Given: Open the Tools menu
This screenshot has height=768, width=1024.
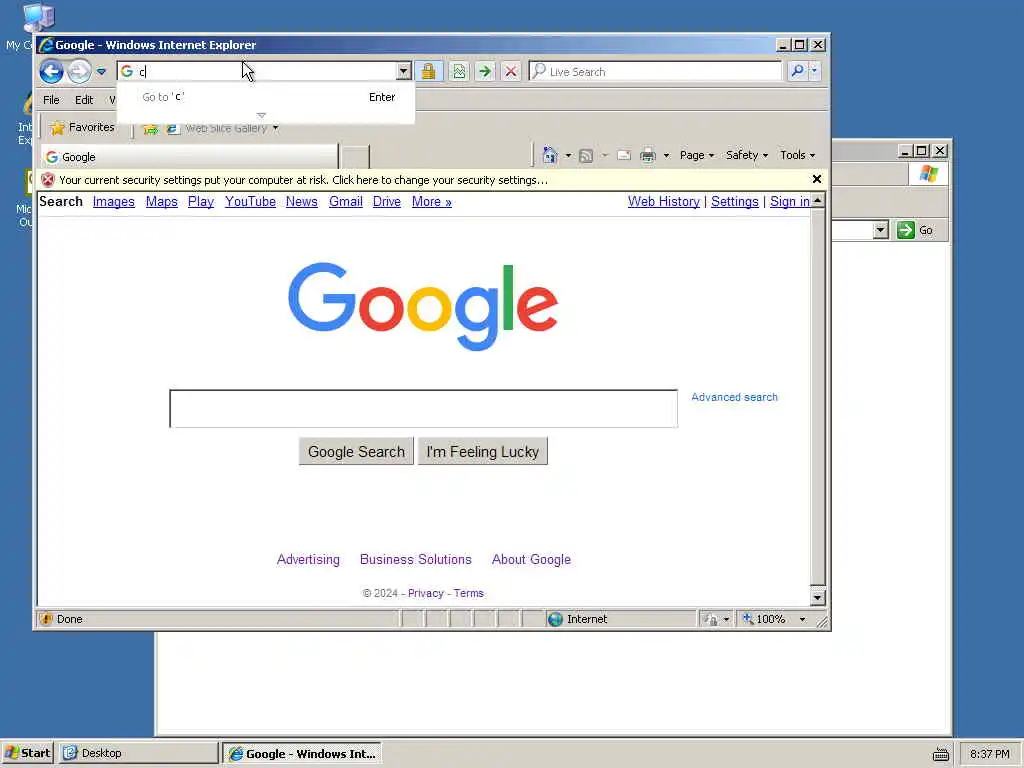Looking at the screenshot, I should pyautogui.click(x=797, y=155).
